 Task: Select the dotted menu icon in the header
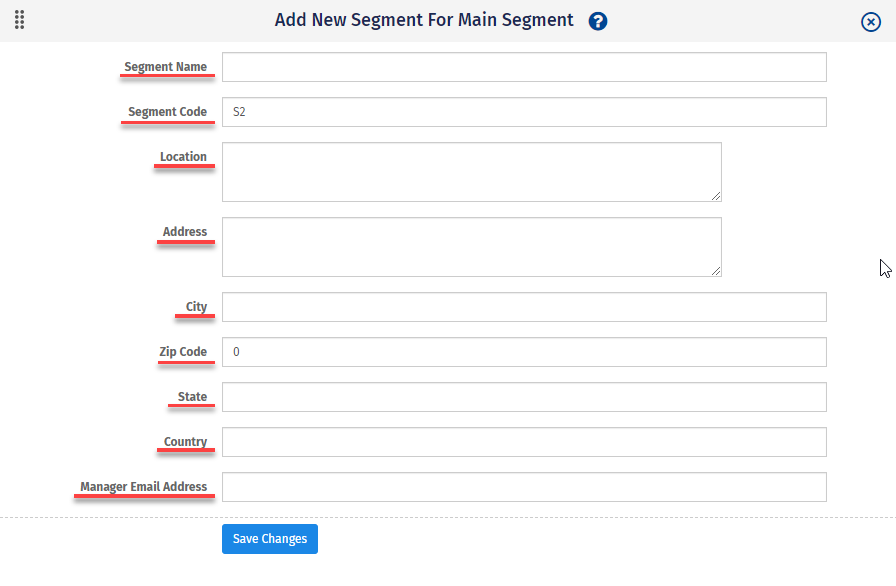click(18, 20)
